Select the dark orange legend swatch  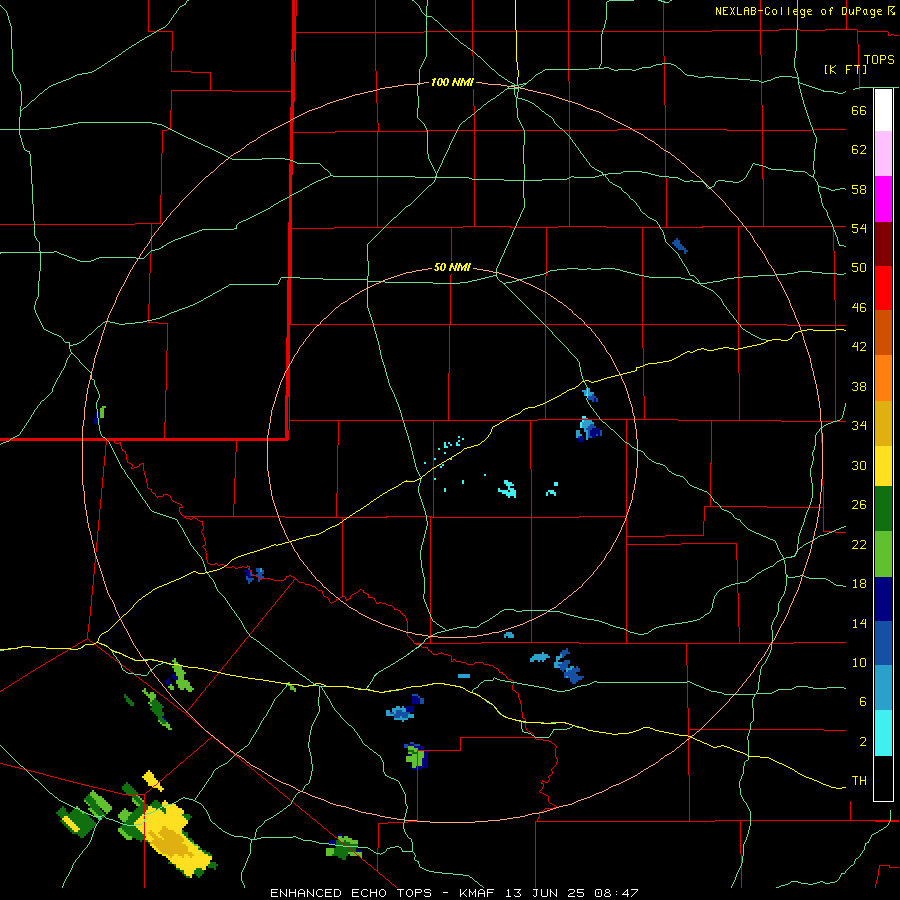[883, 333]
